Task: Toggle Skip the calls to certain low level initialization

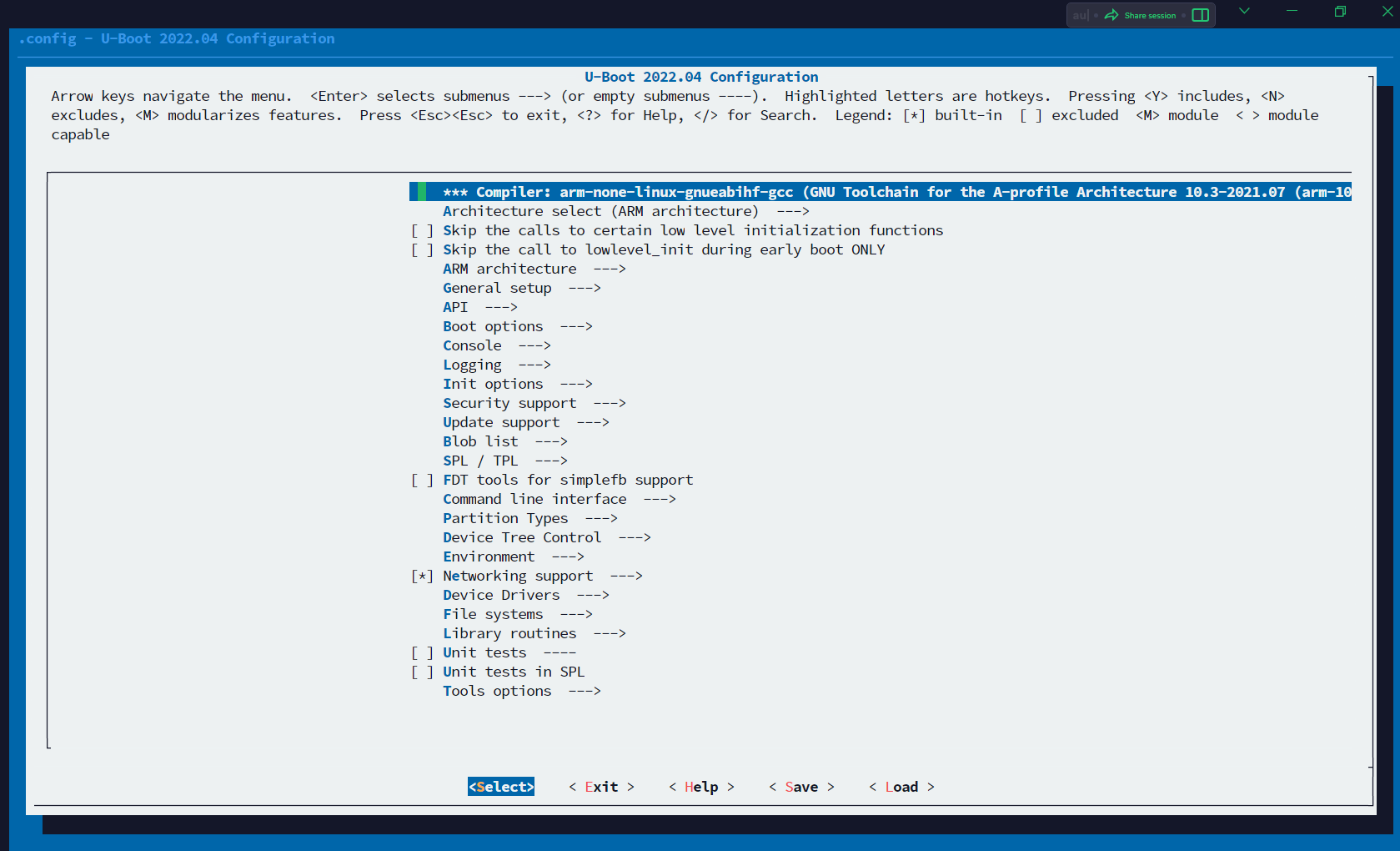Action: pos(422,231)
